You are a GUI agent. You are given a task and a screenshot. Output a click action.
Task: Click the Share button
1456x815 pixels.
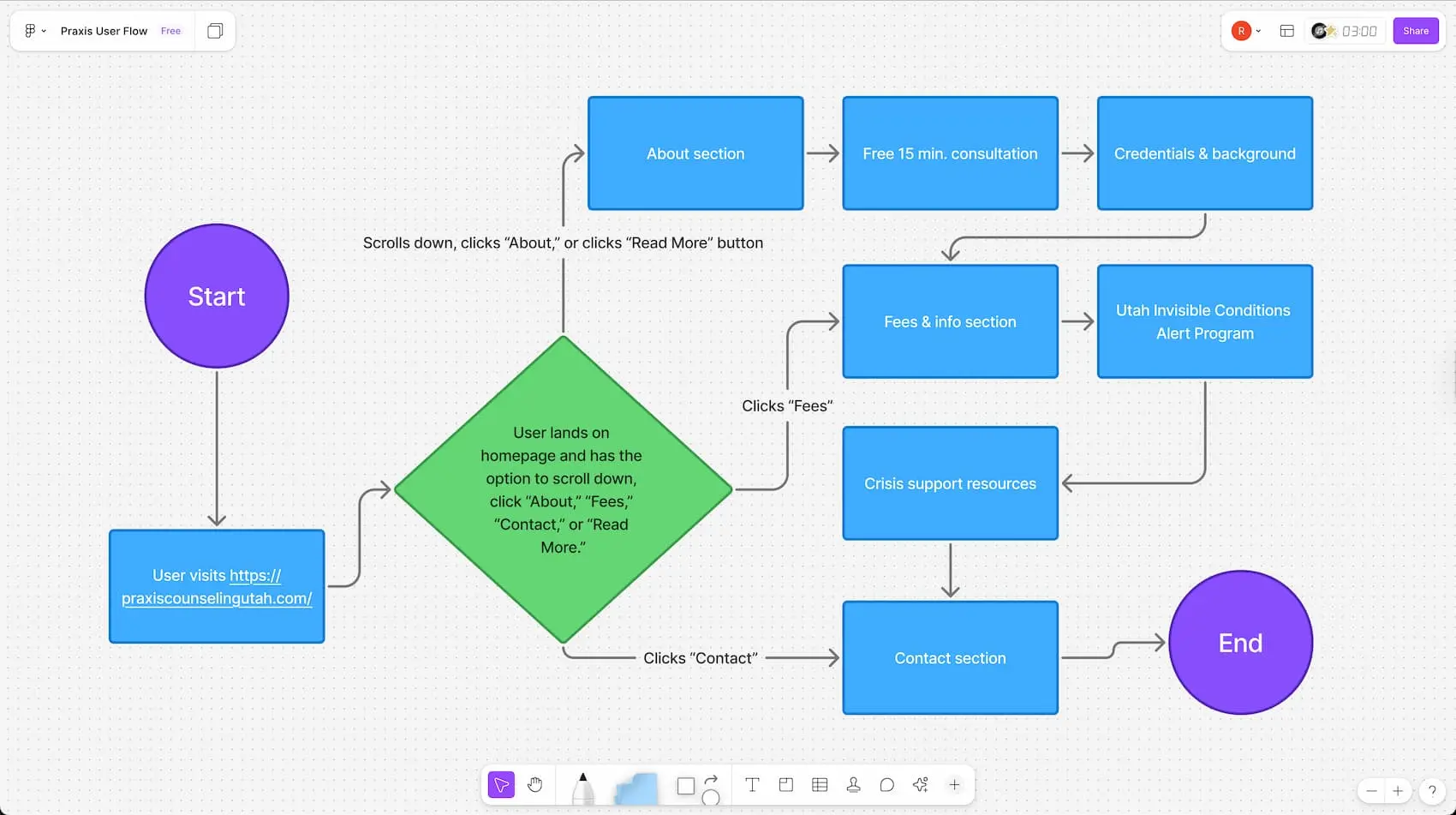coord(1416,30)
